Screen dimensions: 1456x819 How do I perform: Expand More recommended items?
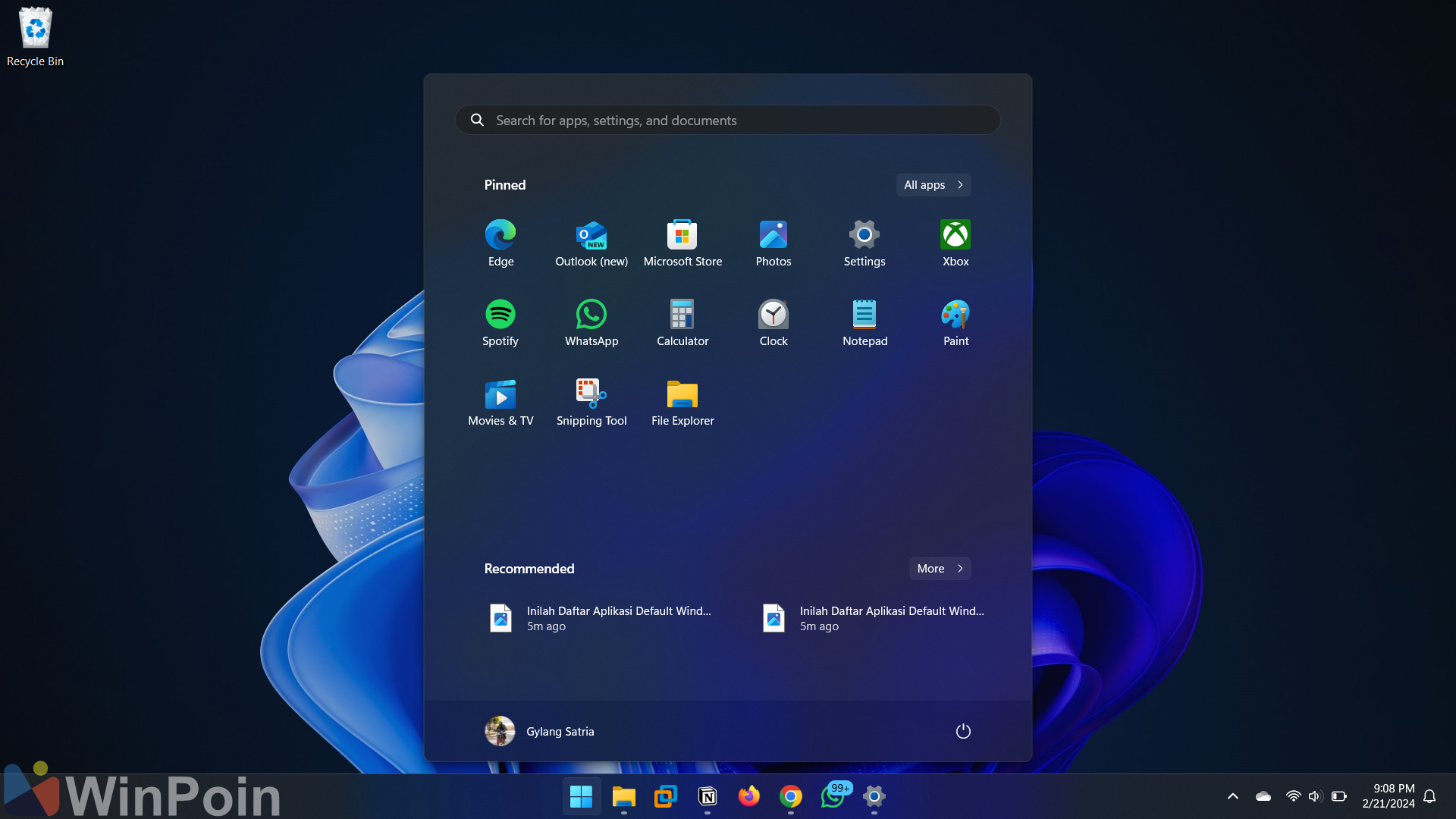tap(940, 569)
